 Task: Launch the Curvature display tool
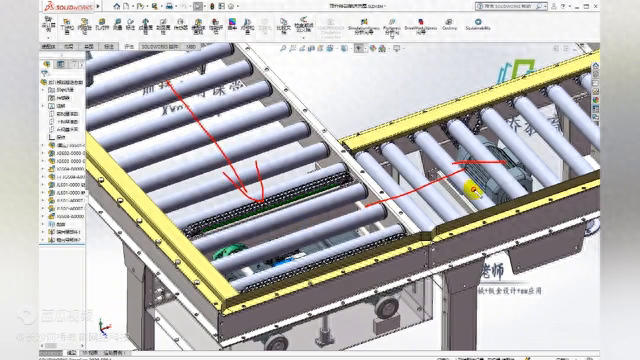(232, 24)
